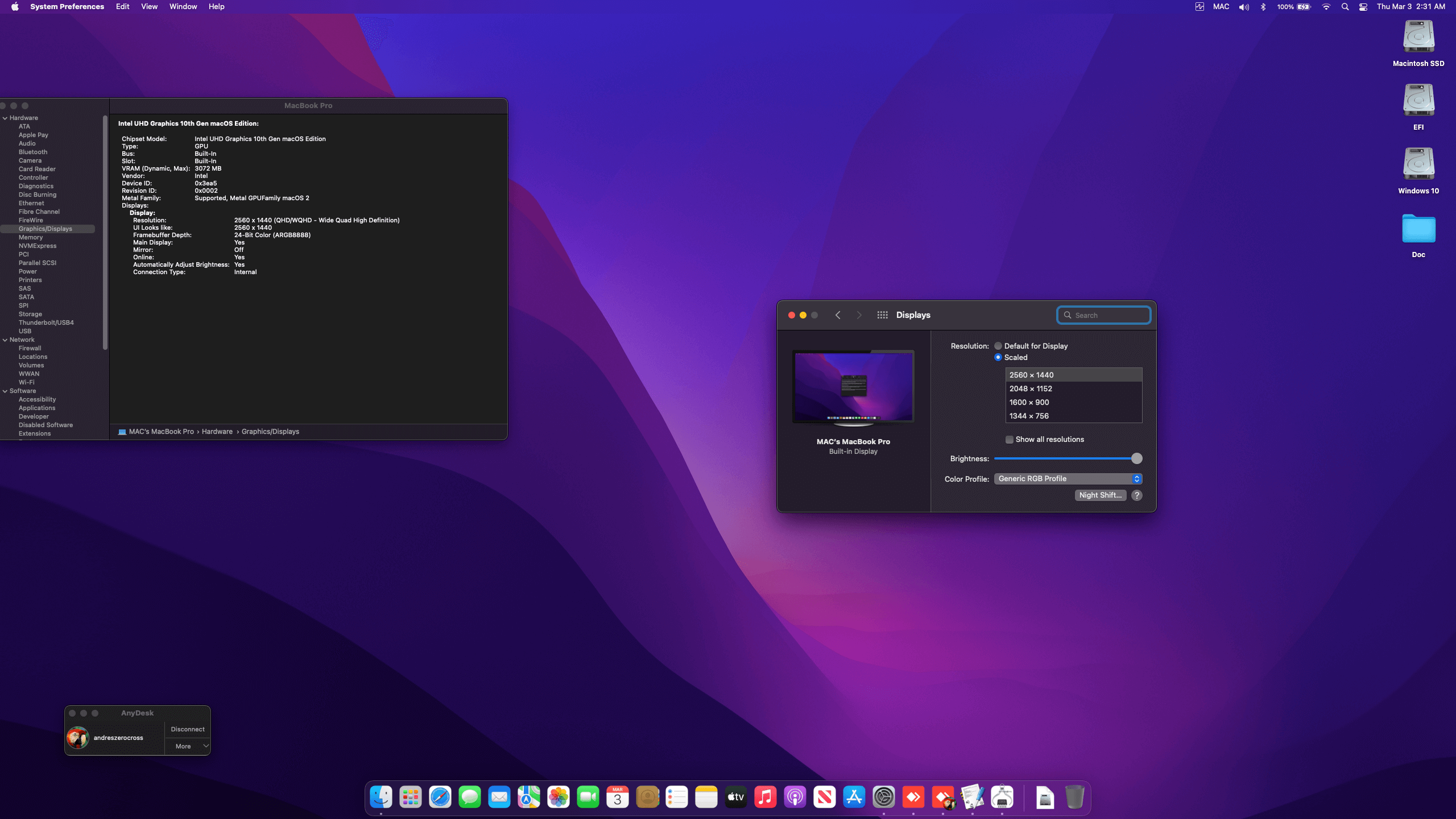Show all preferences grid in Displays window
The width and height of the screenshot is (1456, 819).
pos(882,315)
